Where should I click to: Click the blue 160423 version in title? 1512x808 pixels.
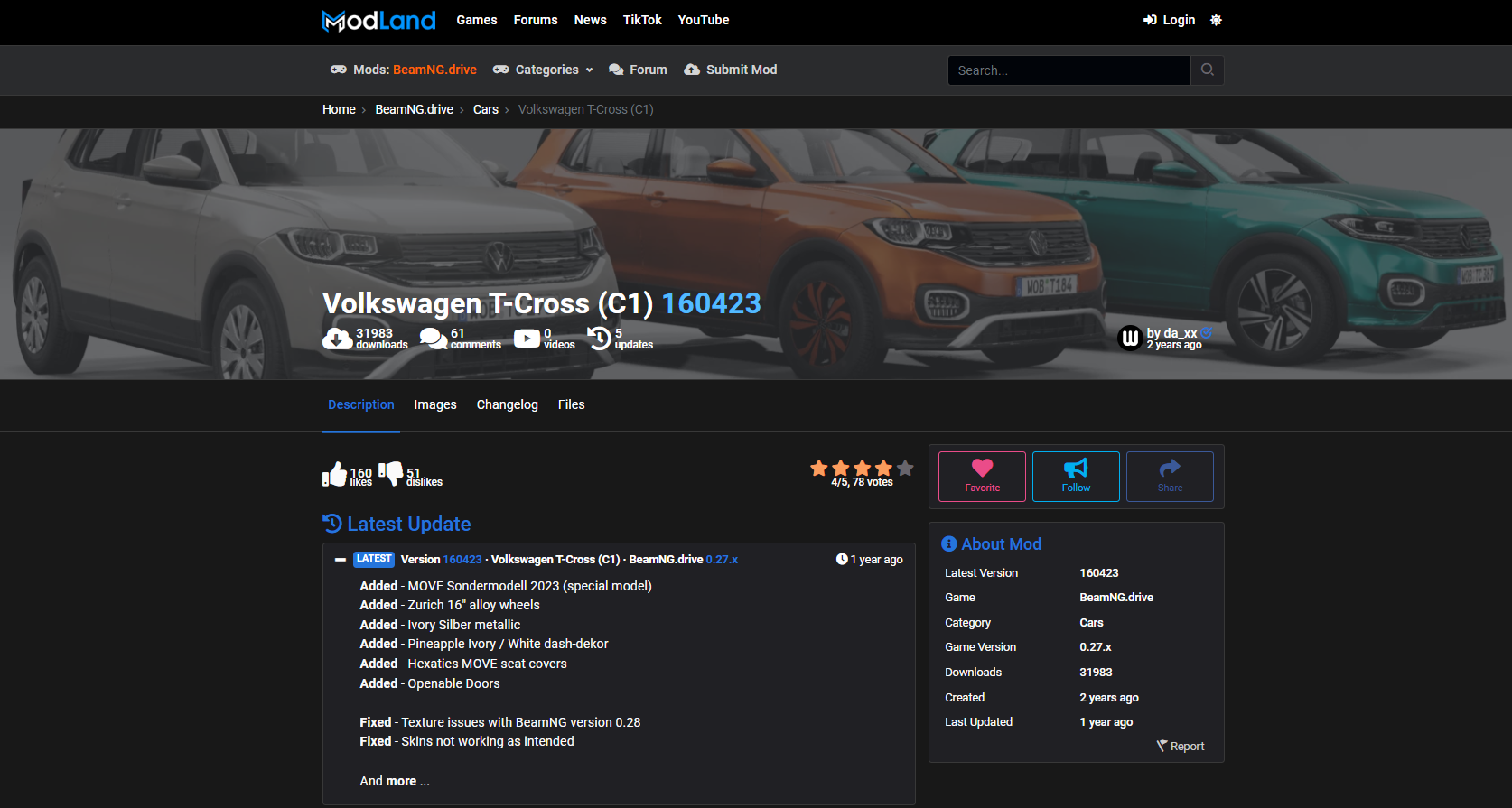712,303
